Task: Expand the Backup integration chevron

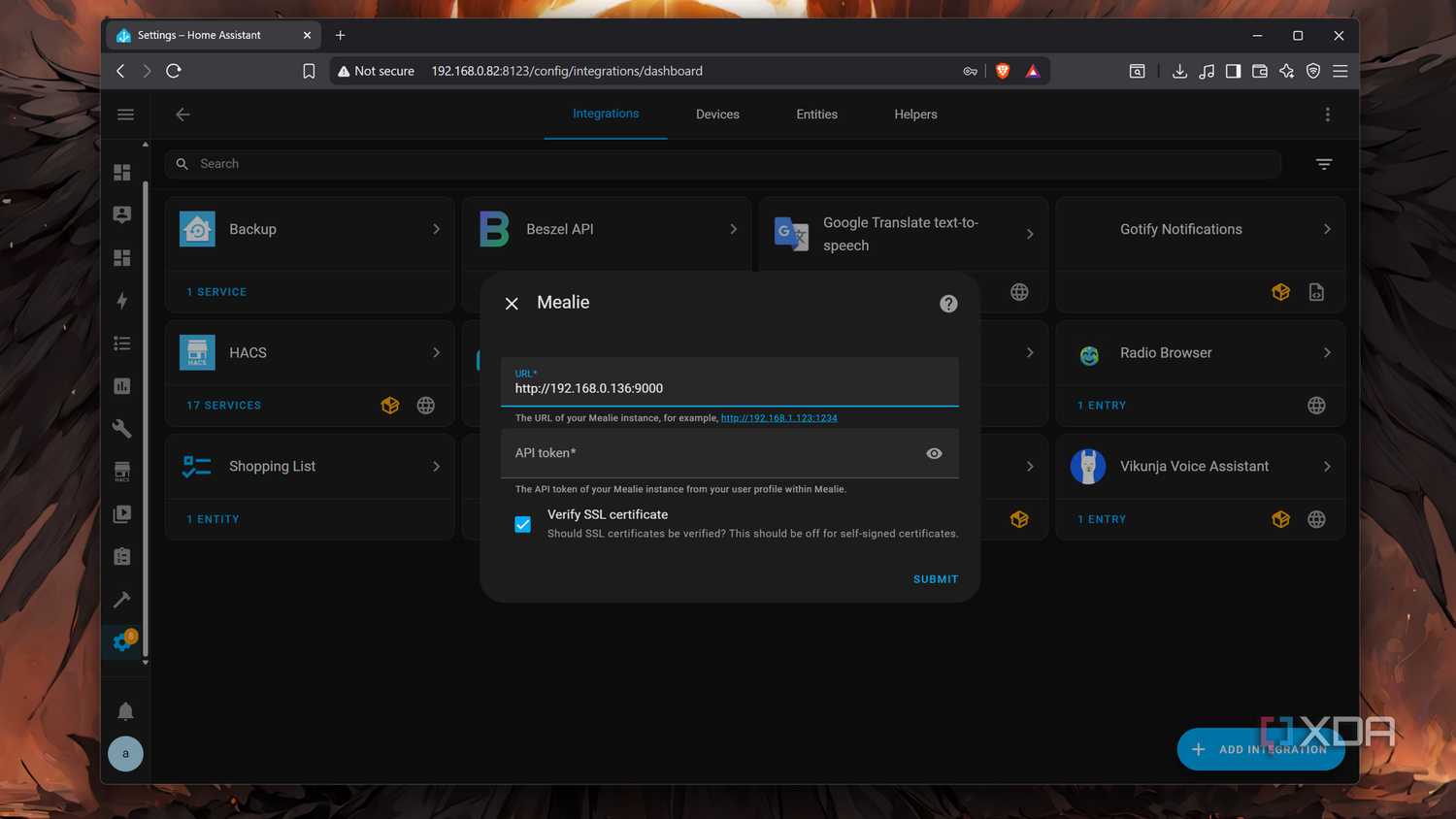Action: pyautogui.click(x=436, y=229)
